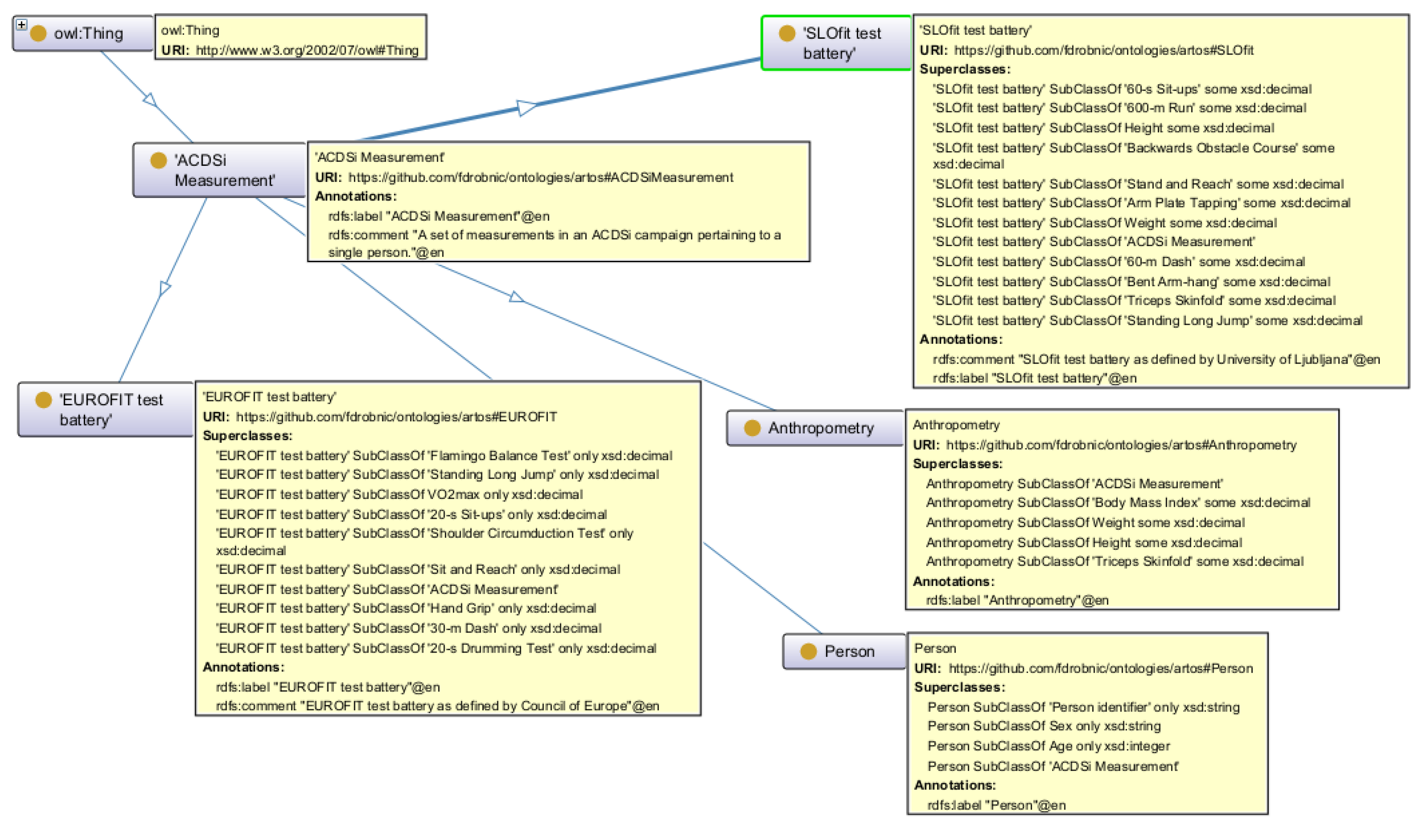Click the owl#Thing URI link

pos(307,51)
